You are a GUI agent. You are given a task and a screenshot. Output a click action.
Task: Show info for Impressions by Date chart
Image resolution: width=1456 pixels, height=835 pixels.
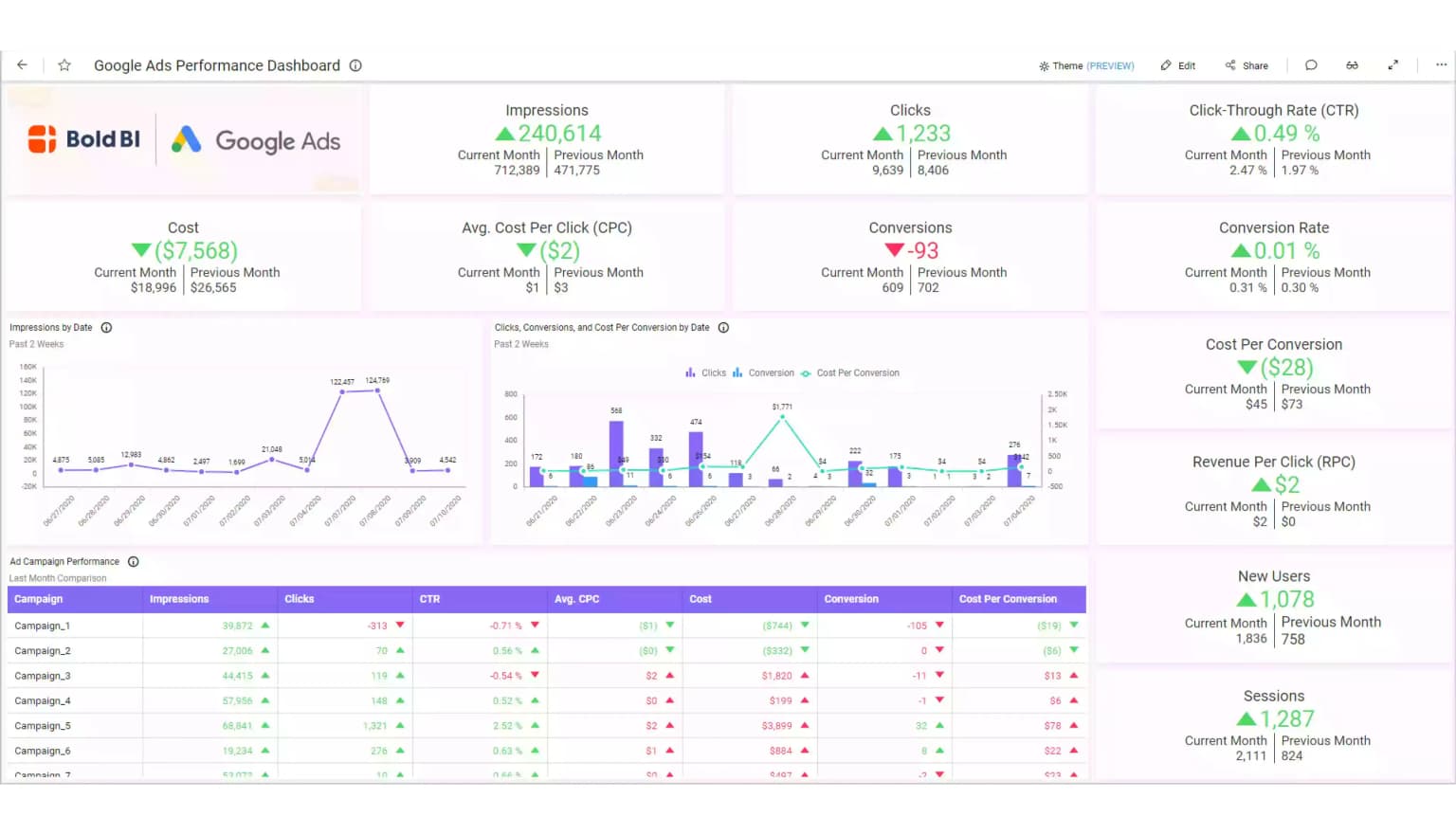coord(106,328)
